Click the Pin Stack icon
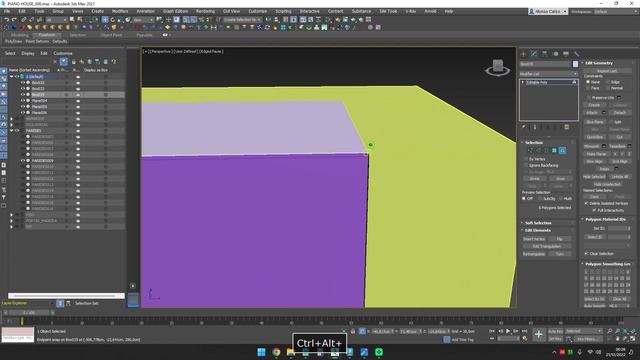 click(x=524, y=127)
